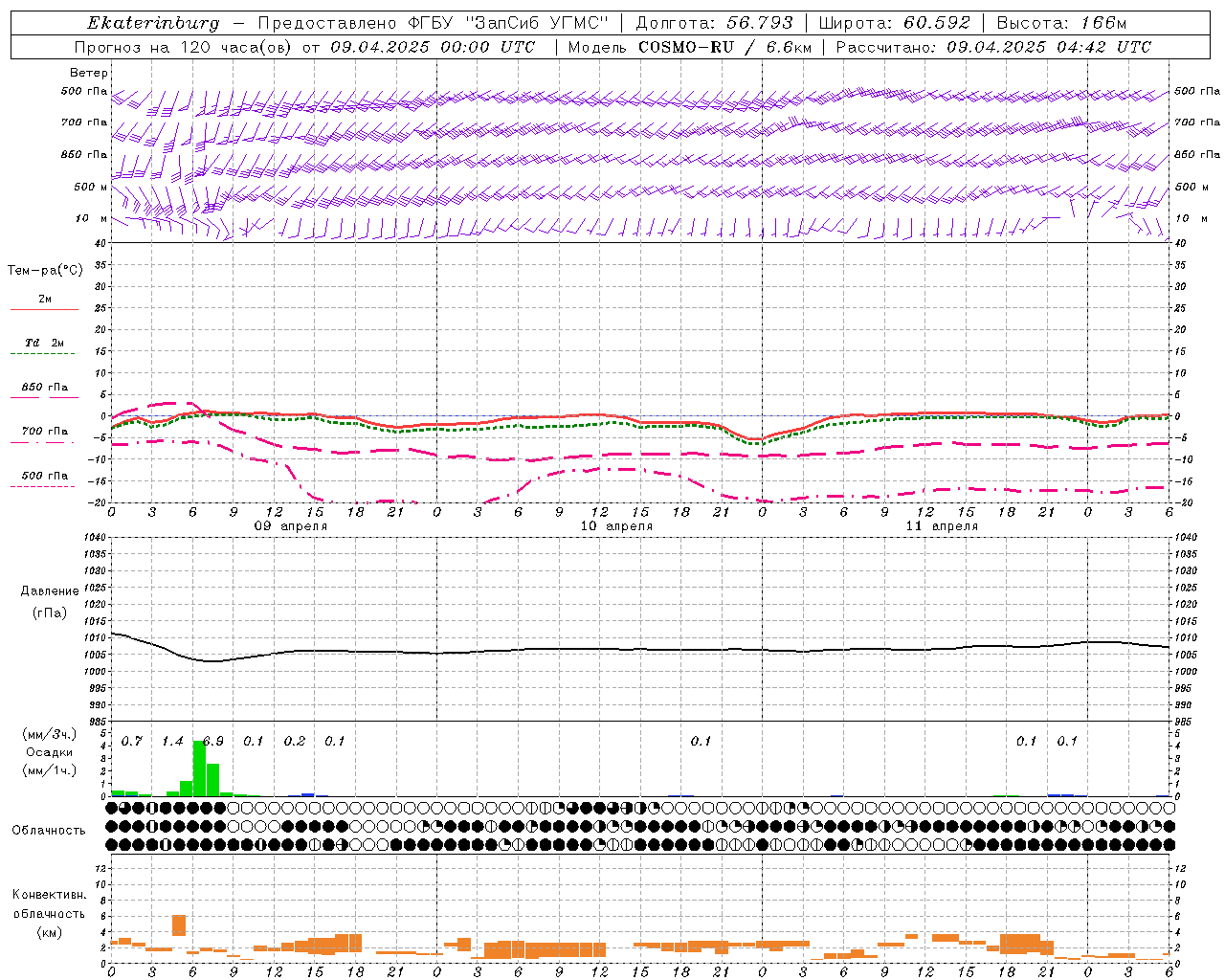Click the tallest orange convective cloud bar
Screen dimensions: 1225x980
(179, 925)
